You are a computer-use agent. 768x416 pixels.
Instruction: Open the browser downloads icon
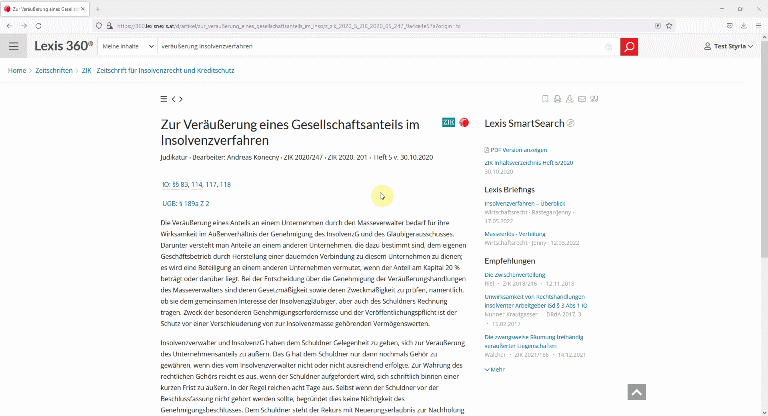[x=744, y=25]
